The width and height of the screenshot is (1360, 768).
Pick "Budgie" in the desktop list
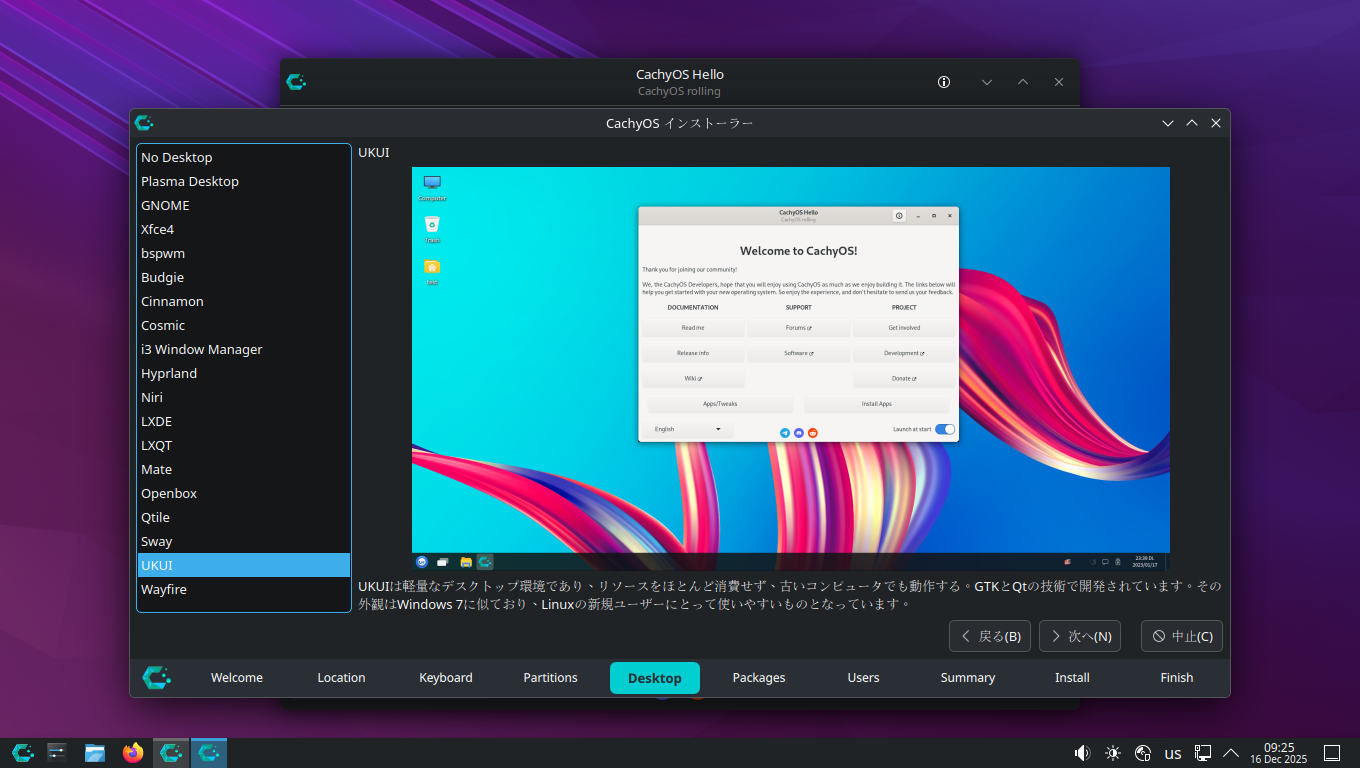[244, 277]
